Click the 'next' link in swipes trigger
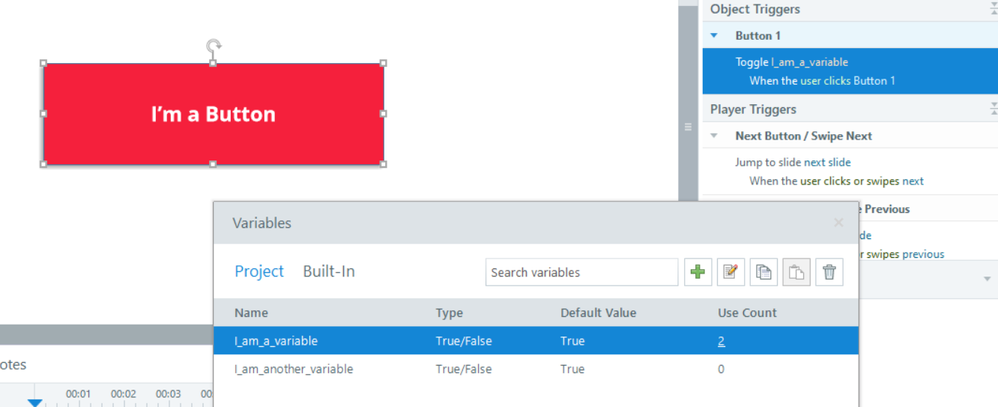The width and height of the screenshot is (998, 407). click(x=913, y=181)
